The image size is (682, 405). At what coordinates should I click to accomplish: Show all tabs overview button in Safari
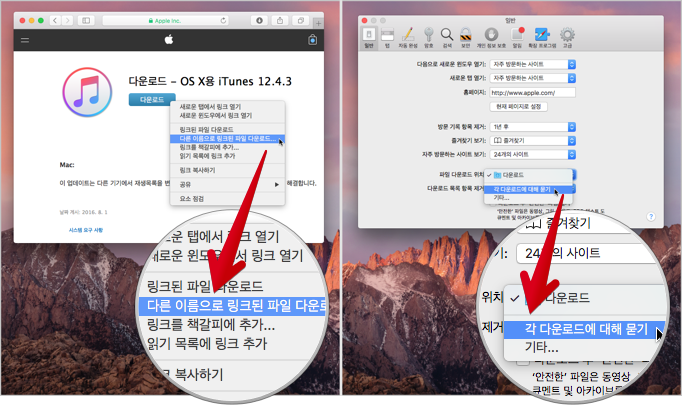click(x=301, y=20)
